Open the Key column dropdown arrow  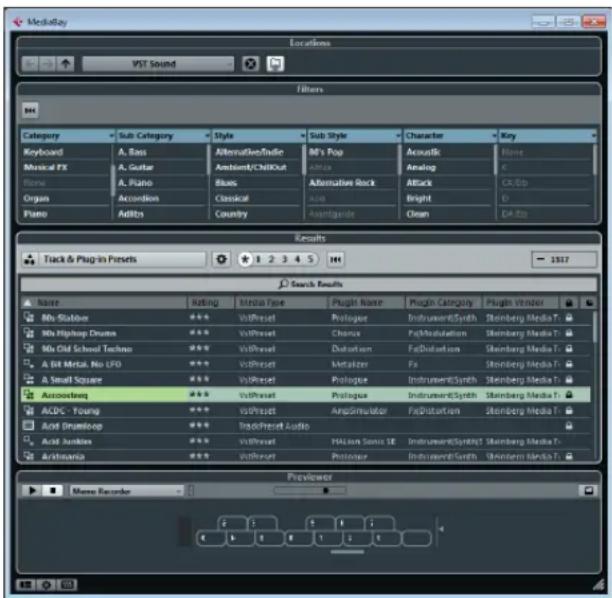[593, 136]
